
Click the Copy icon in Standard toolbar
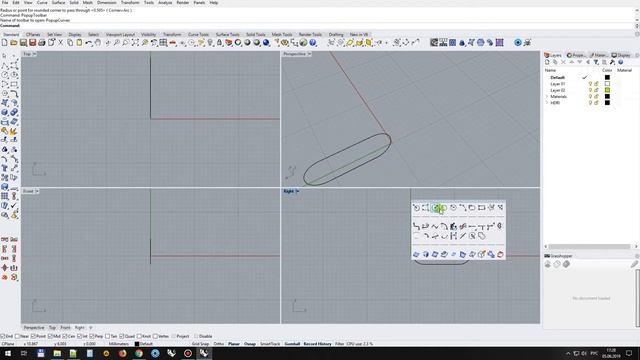click(70, 42)
